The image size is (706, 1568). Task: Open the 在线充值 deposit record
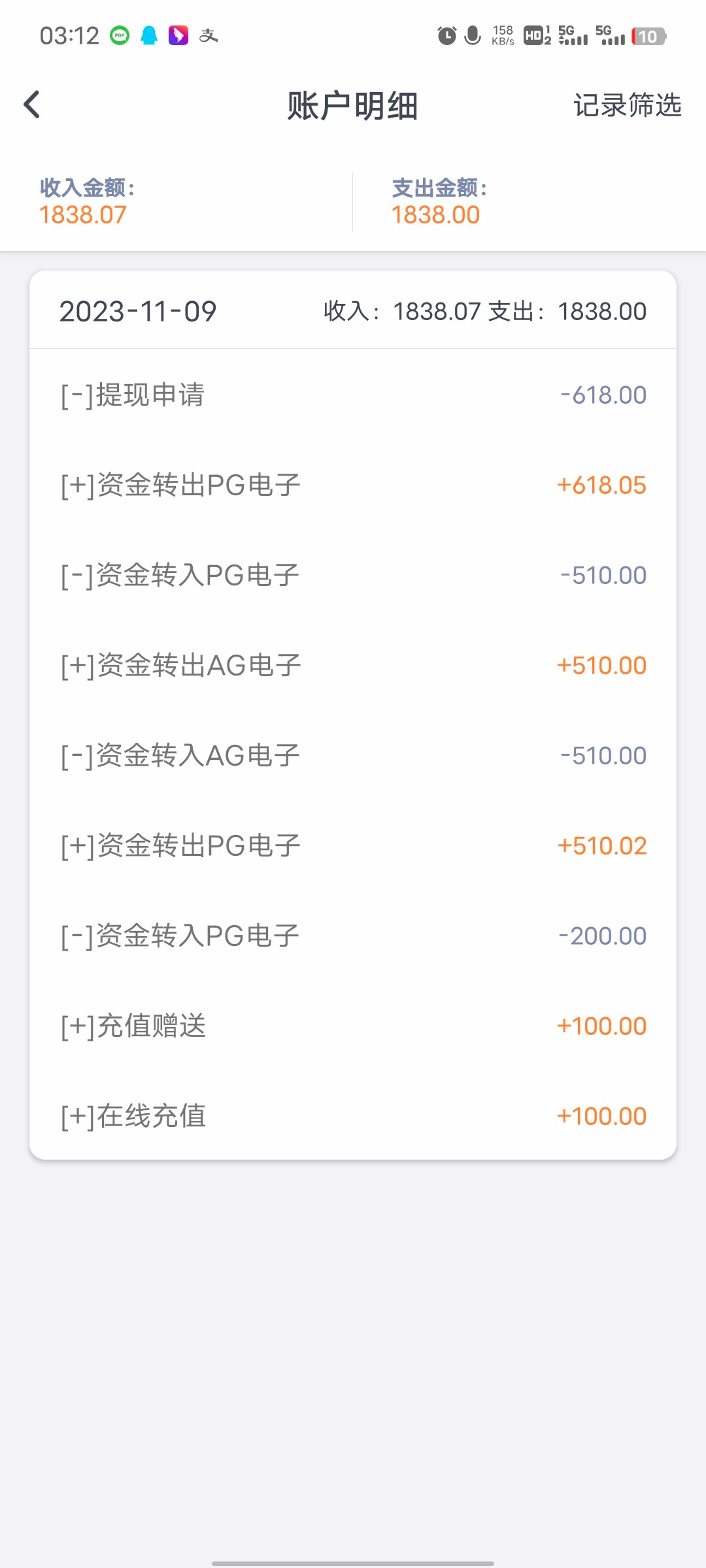[x=353, y=1117]
